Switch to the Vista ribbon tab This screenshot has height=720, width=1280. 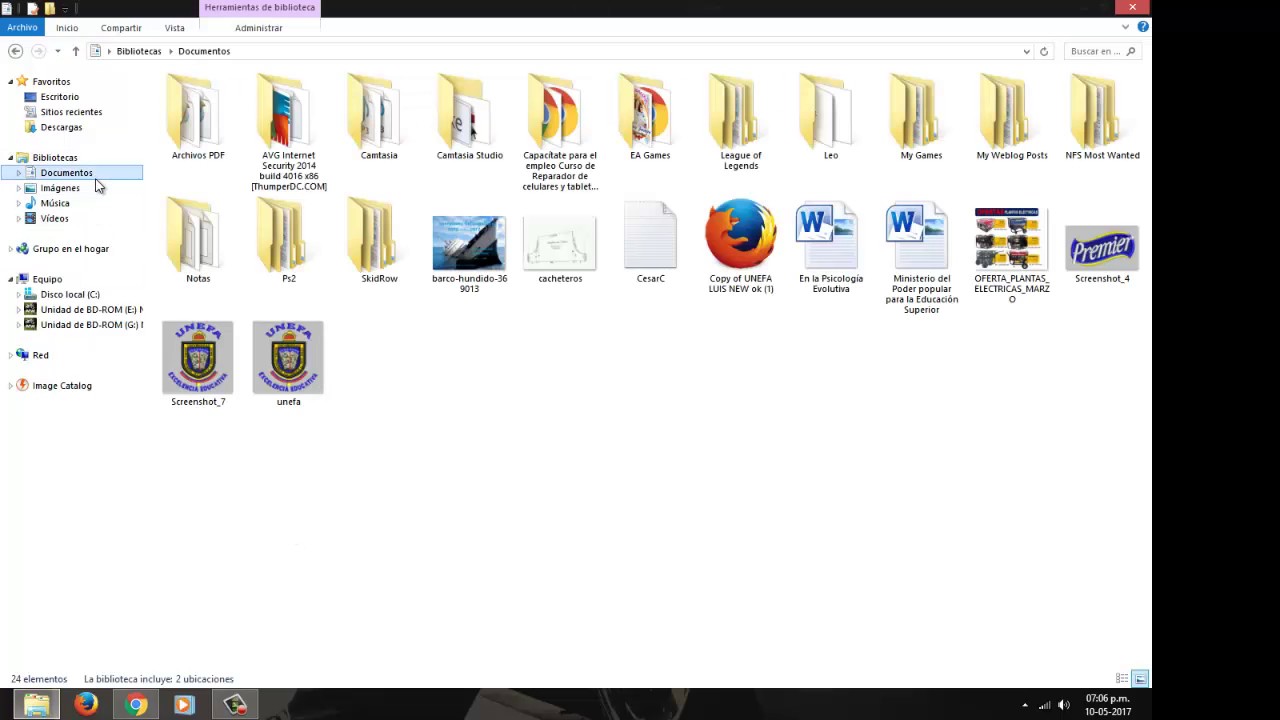click(x=175, y=28)
